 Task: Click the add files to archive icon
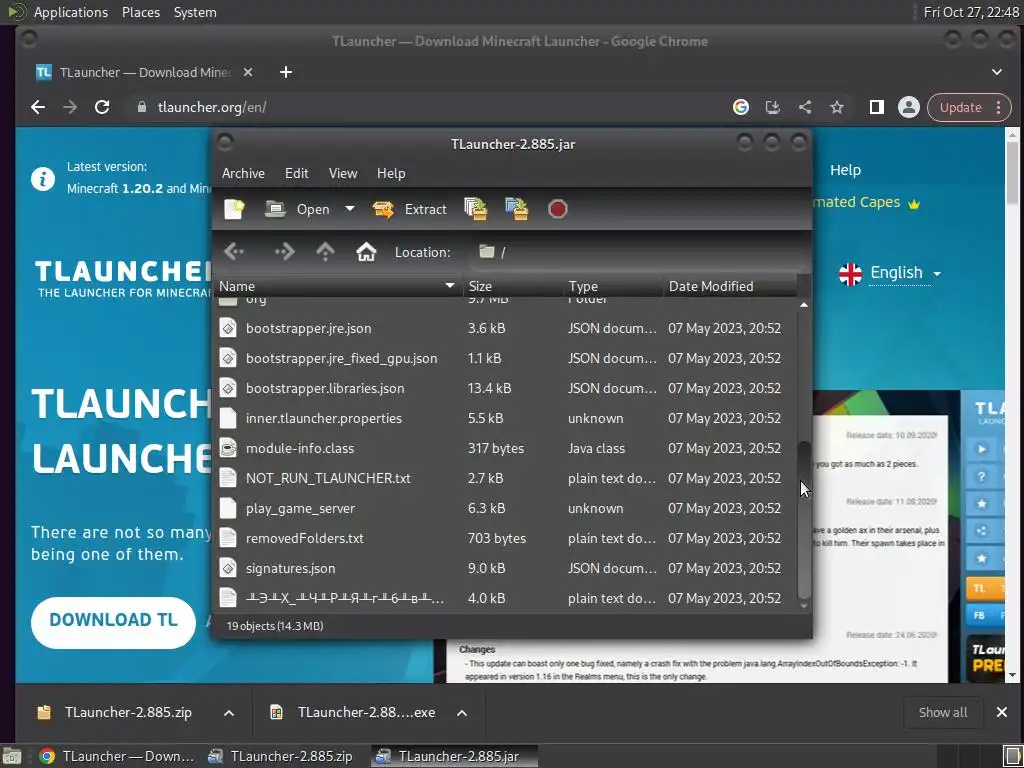476,209
